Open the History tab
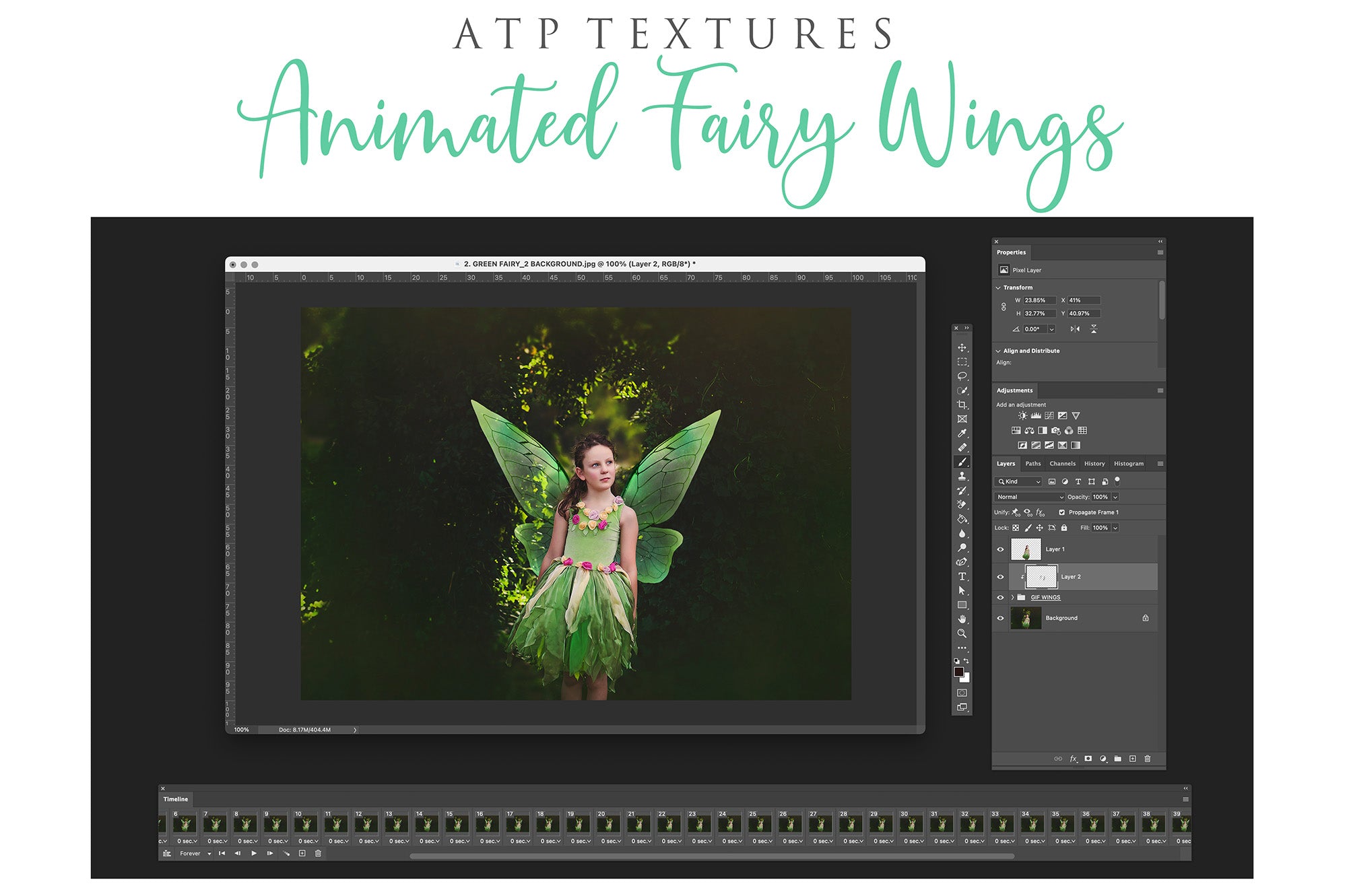The height and width of the screenshot is (896, 1347). pyautogui.click(x=1094, y=464)
